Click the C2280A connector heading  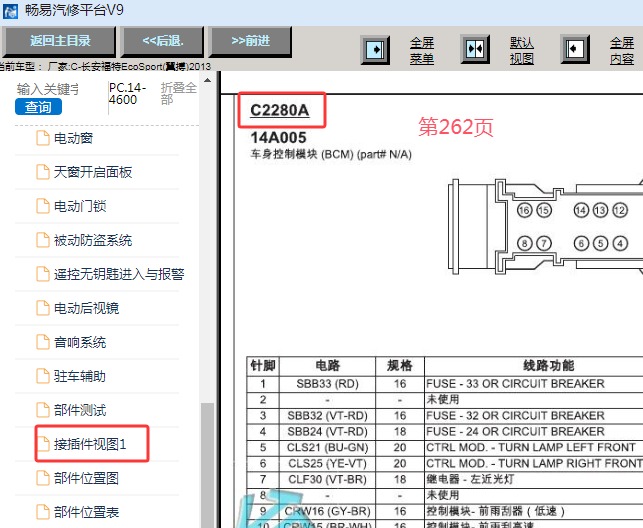[x=280, y=111]
